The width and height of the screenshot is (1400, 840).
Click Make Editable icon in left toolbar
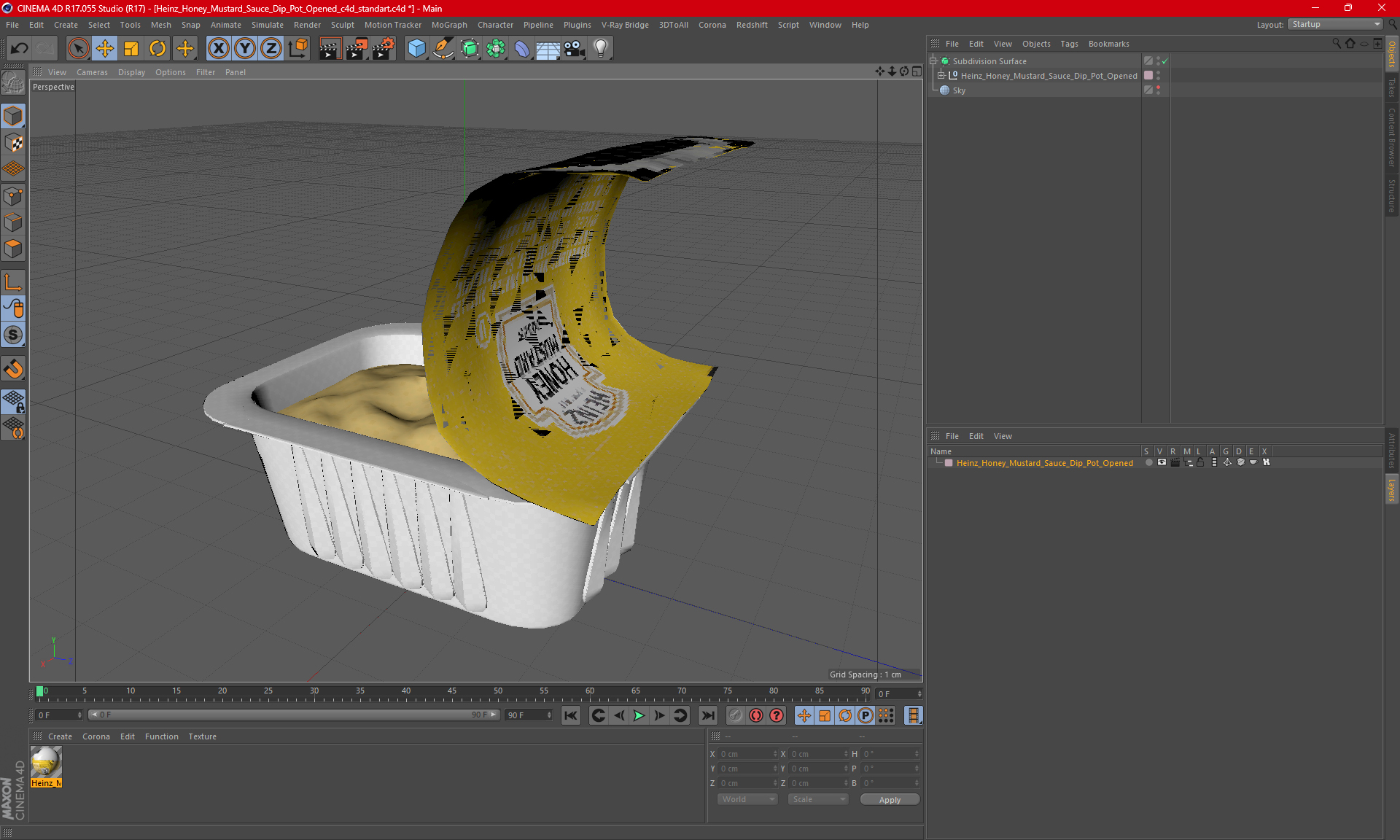pyautogui.click(x=13, y=82)
